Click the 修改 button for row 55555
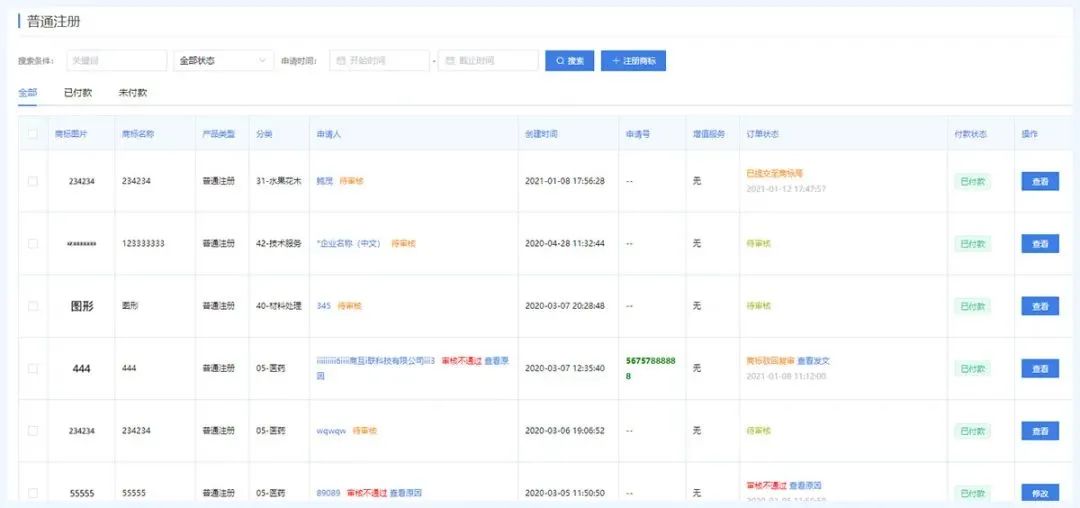 (x=1039, y=493)
